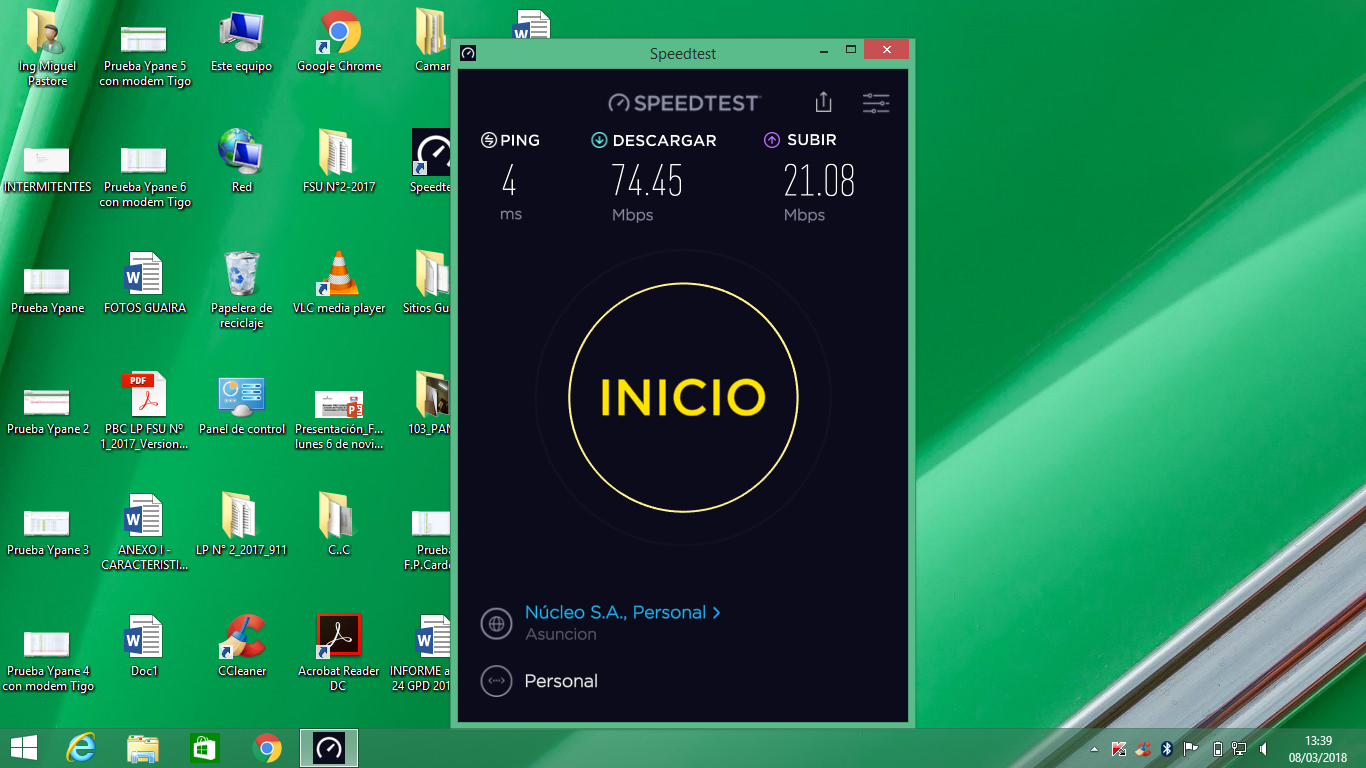Select the INTERMITENTES file
The height and width of the screenshot is (768, 1366).
[47, 168]
